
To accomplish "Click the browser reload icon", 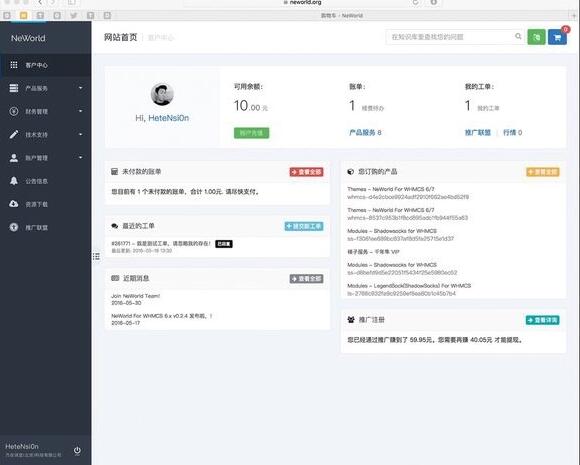I will coord(415,3).
